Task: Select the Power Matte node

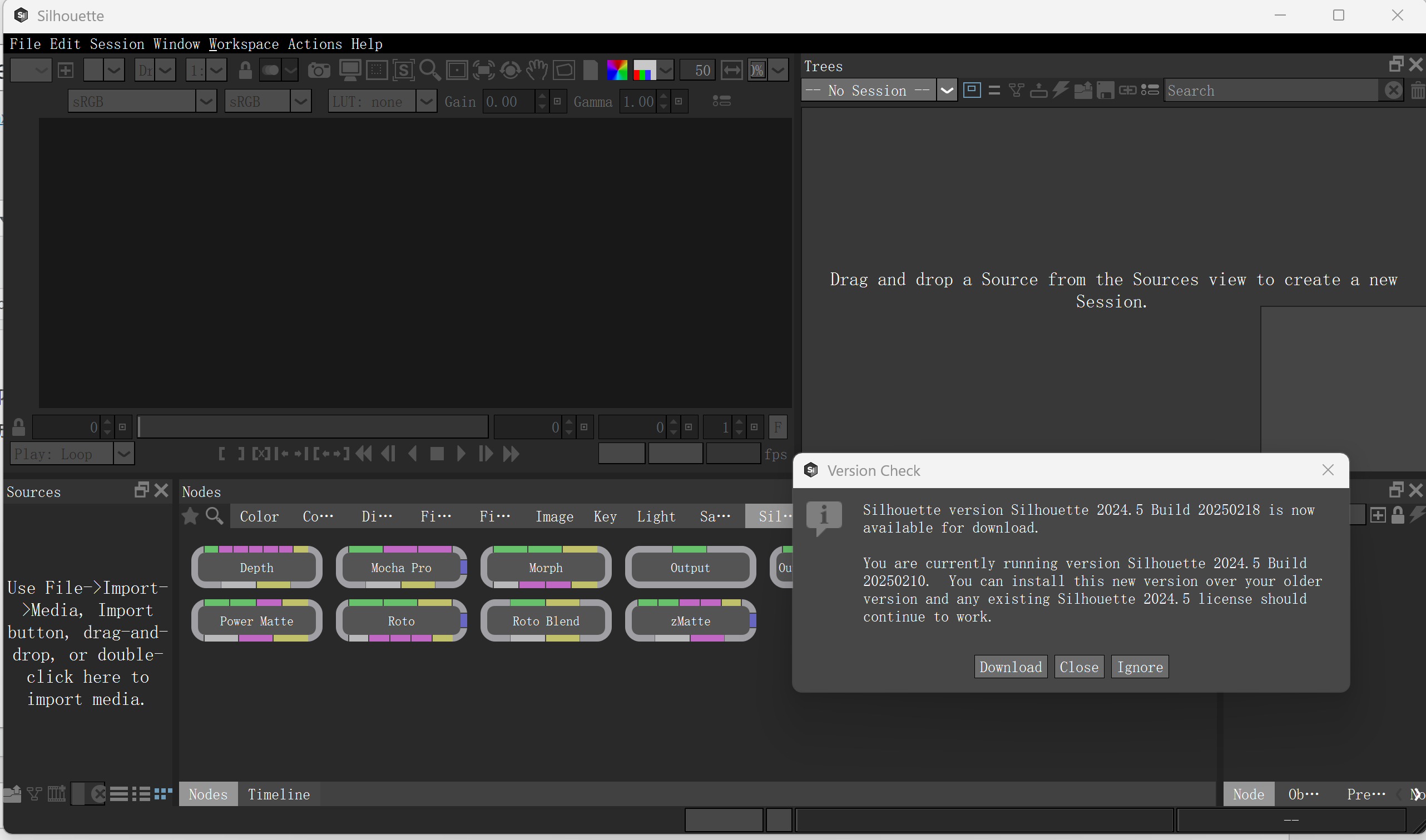Action: (256, 621)
